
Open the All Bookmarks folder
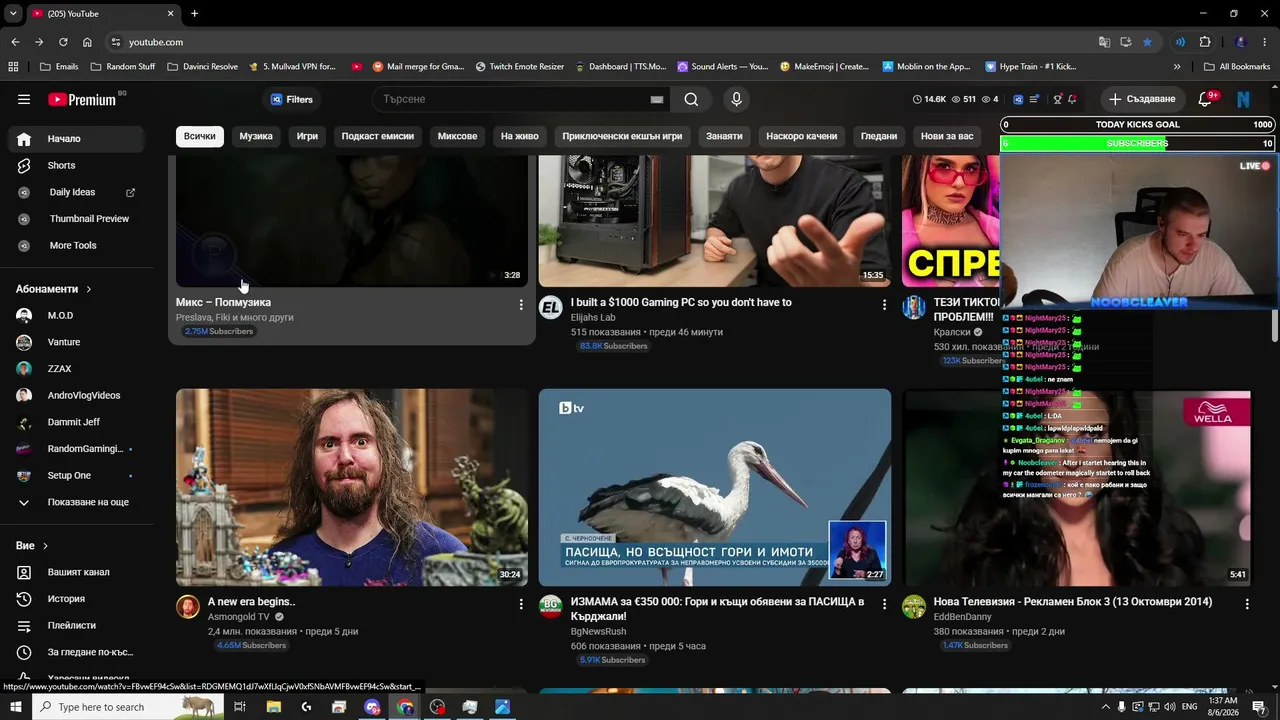tap(1237, 67)
